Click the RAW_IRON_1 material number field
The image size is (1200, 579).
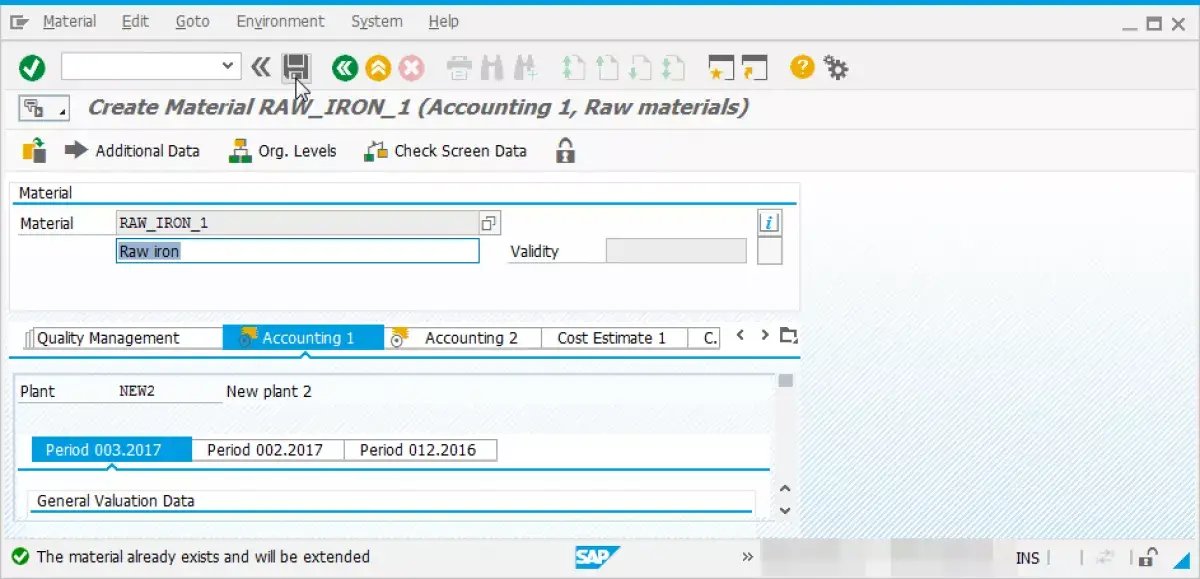click(297, 223)
